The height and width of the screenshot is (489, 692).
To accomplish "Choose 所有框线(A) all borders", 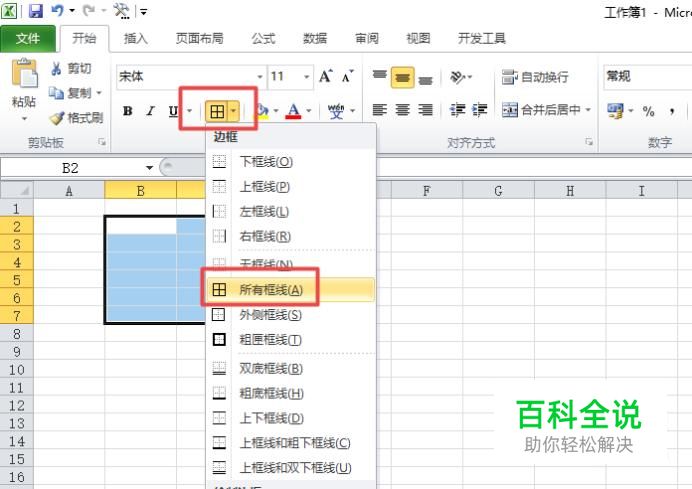I will pos(291,290).
